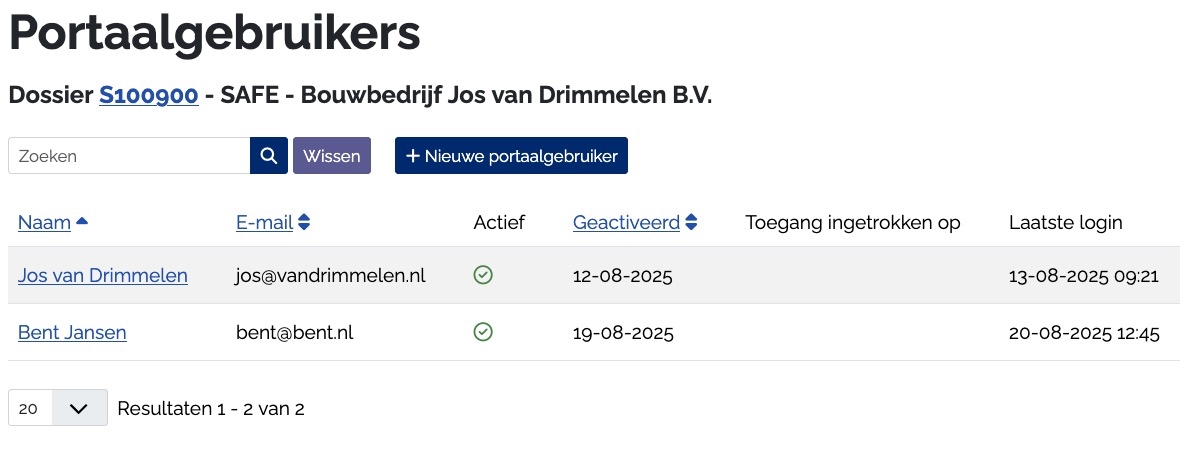Screen dimensions: 1180x451
Task: Click active checkmark icon for Bent Jansen
Action: tap(483, 332)
